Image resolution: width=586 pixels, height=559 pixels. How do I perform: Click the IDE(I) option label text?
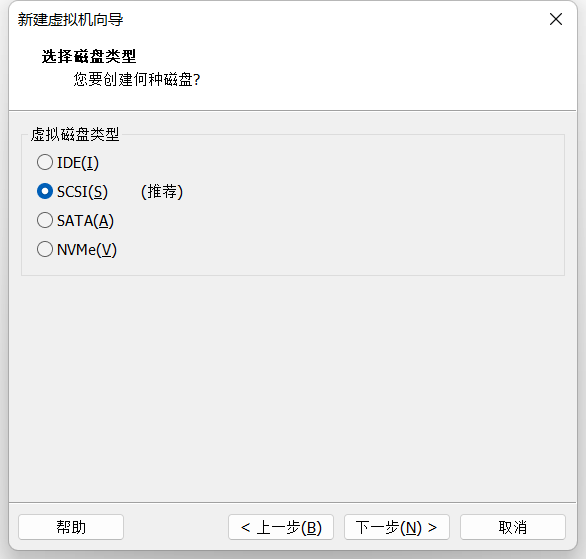78,163
